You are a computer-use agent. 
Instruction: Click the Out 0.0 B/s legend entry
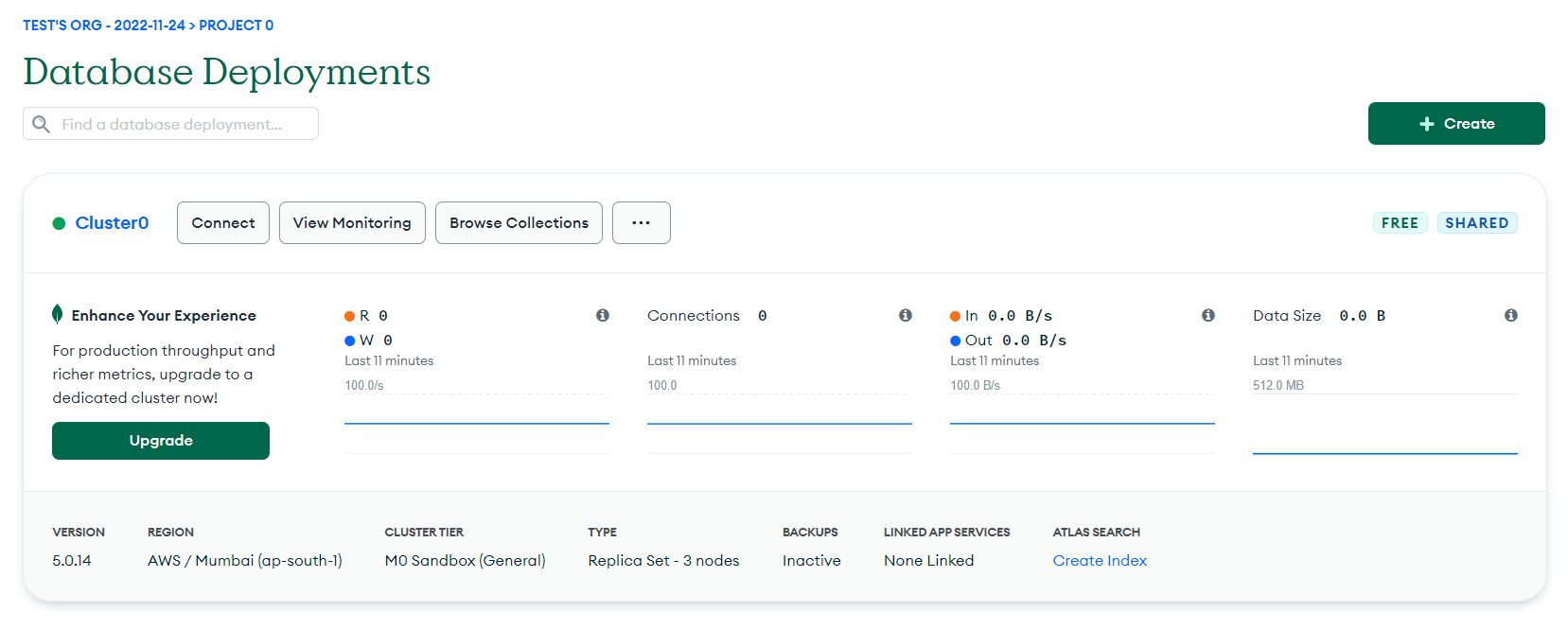(x=1009, y=340)
